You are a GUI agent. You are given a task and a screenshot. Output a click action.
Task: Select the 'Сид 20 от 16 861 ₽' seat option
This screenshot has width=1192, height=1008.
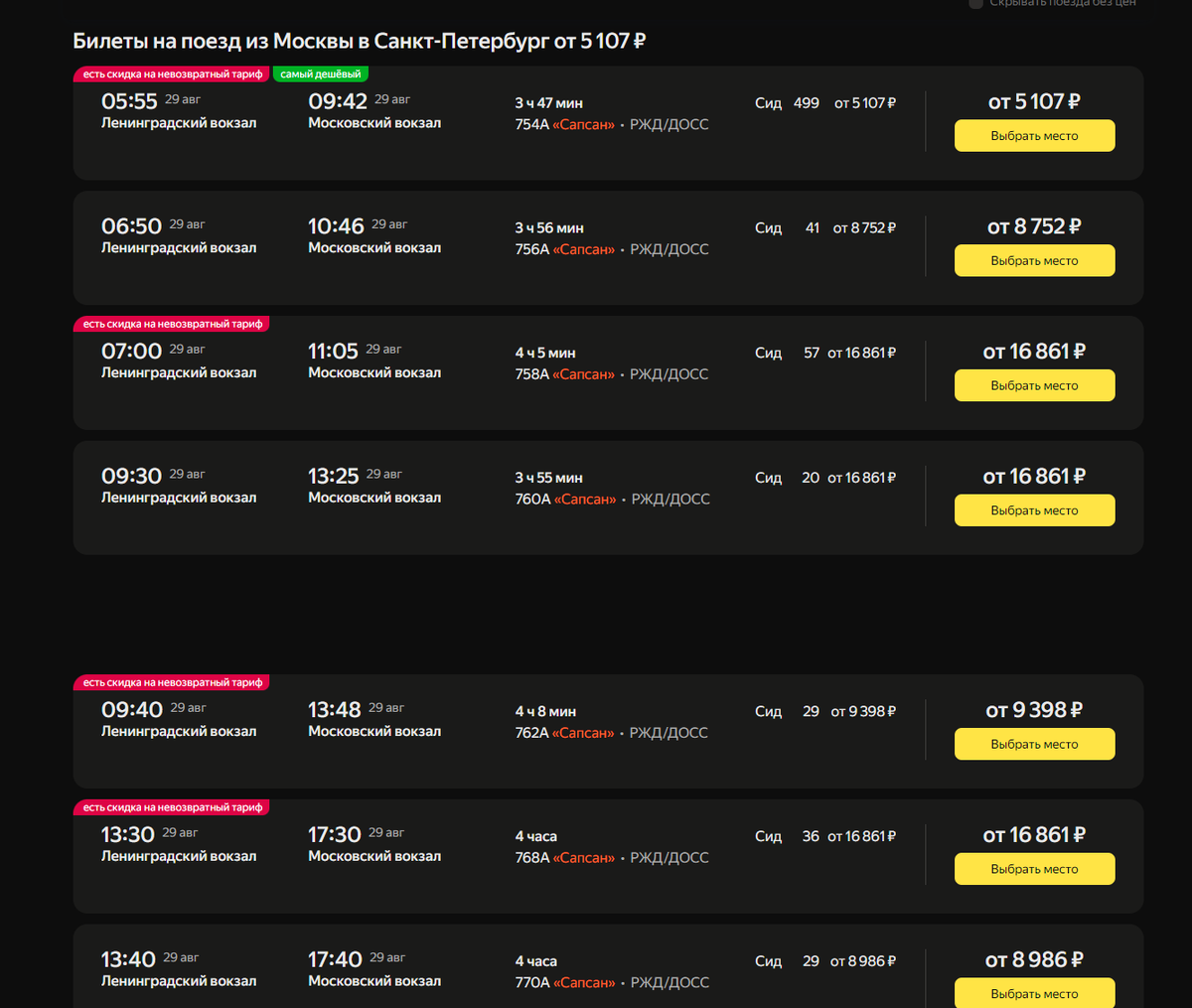(825, 478)
